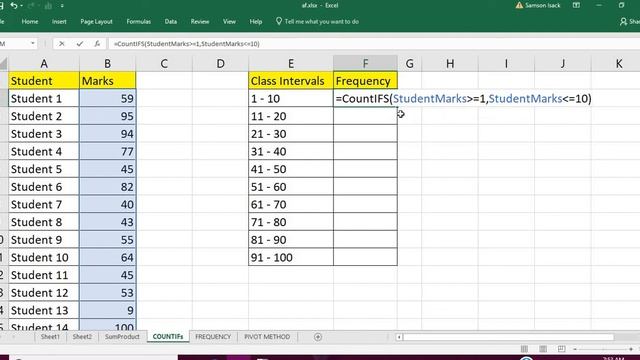The height and width of the screenshot is (360, 640).
Task: Select column A header
Action: (x=44, y=64)
